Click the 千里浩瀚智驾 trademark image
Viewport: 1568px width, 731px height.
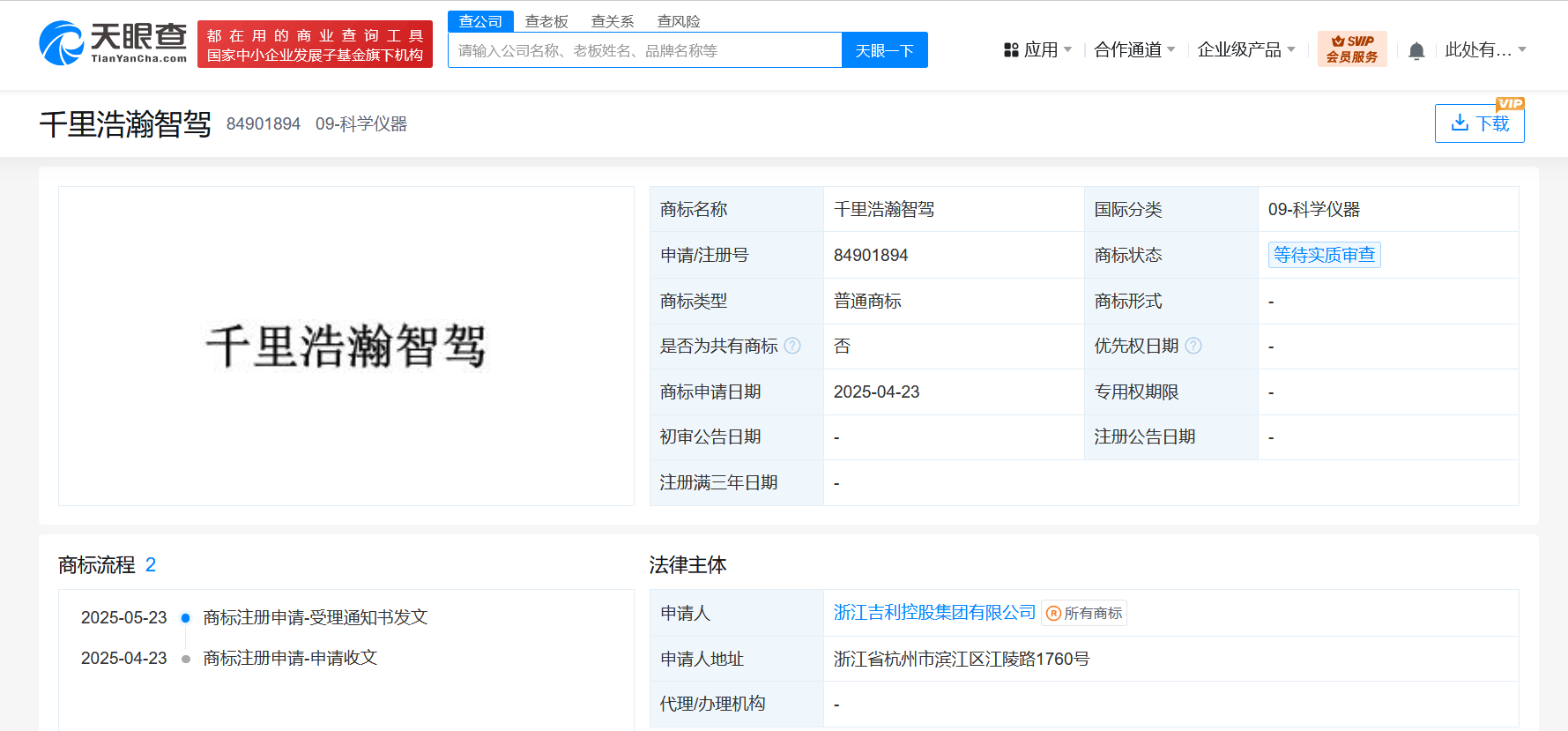coord(346,346)
